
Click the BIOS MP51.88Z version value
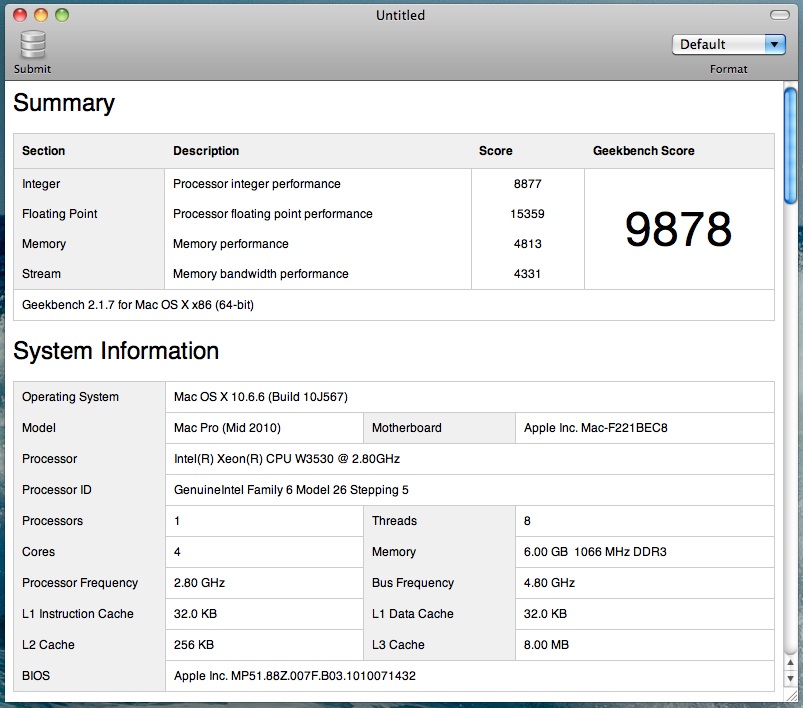click(x=294, y=676)
